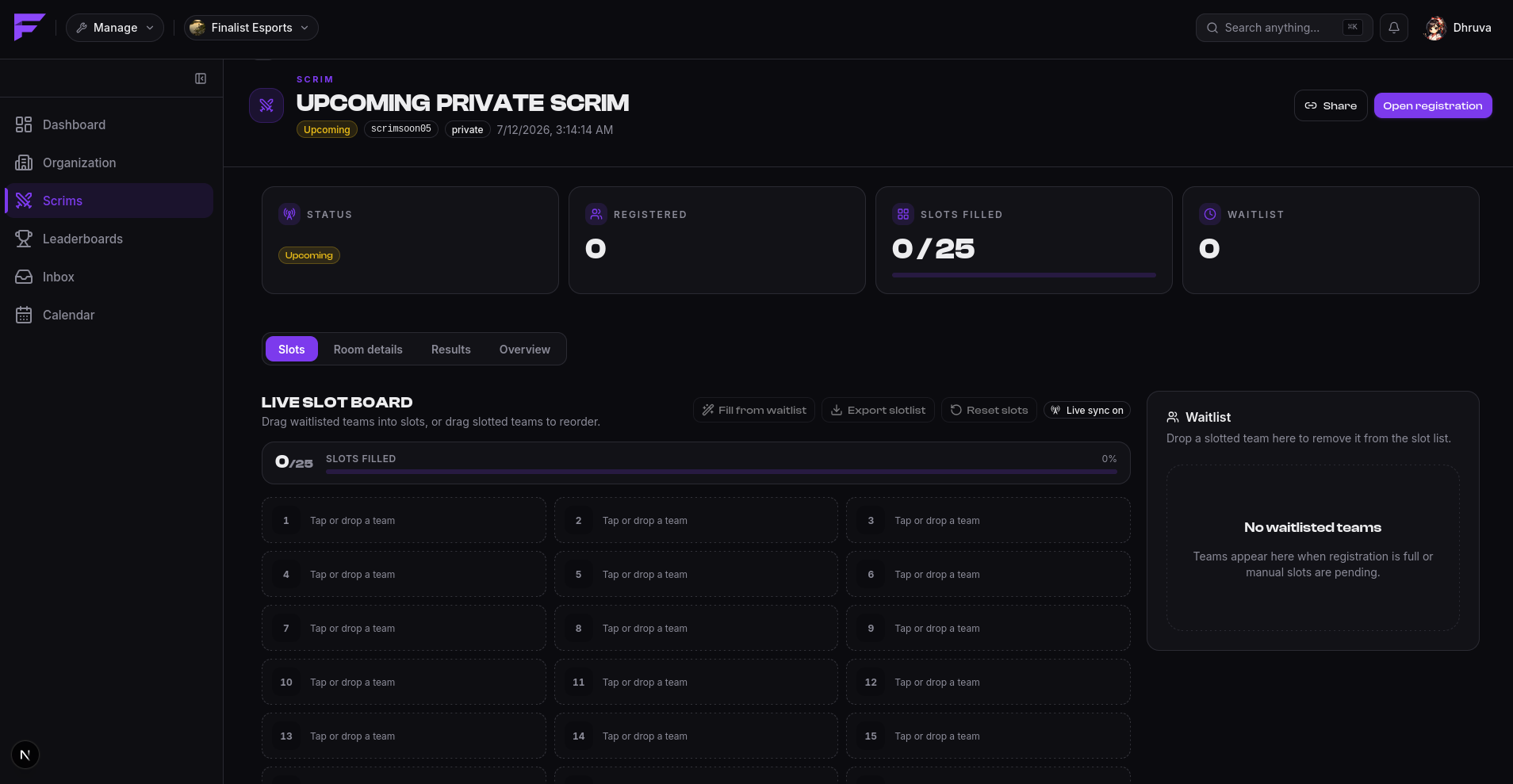Viewport: 1513px width, 784px height.
Task: Click the Registered card people icon
Action: (596, 214)
